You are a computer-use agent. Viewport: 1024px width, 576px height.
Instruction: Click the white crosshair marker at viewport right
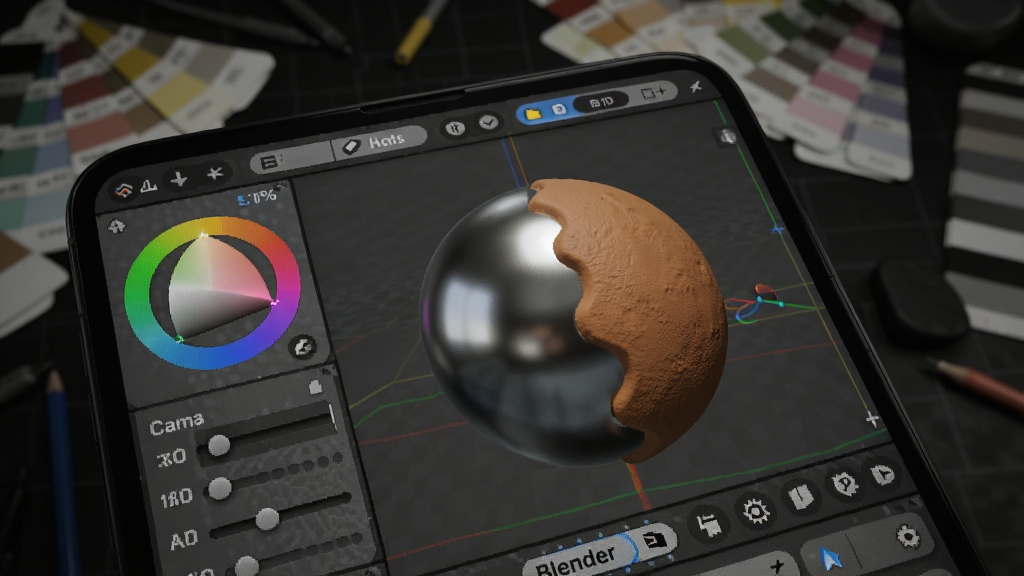coord(872,419)
